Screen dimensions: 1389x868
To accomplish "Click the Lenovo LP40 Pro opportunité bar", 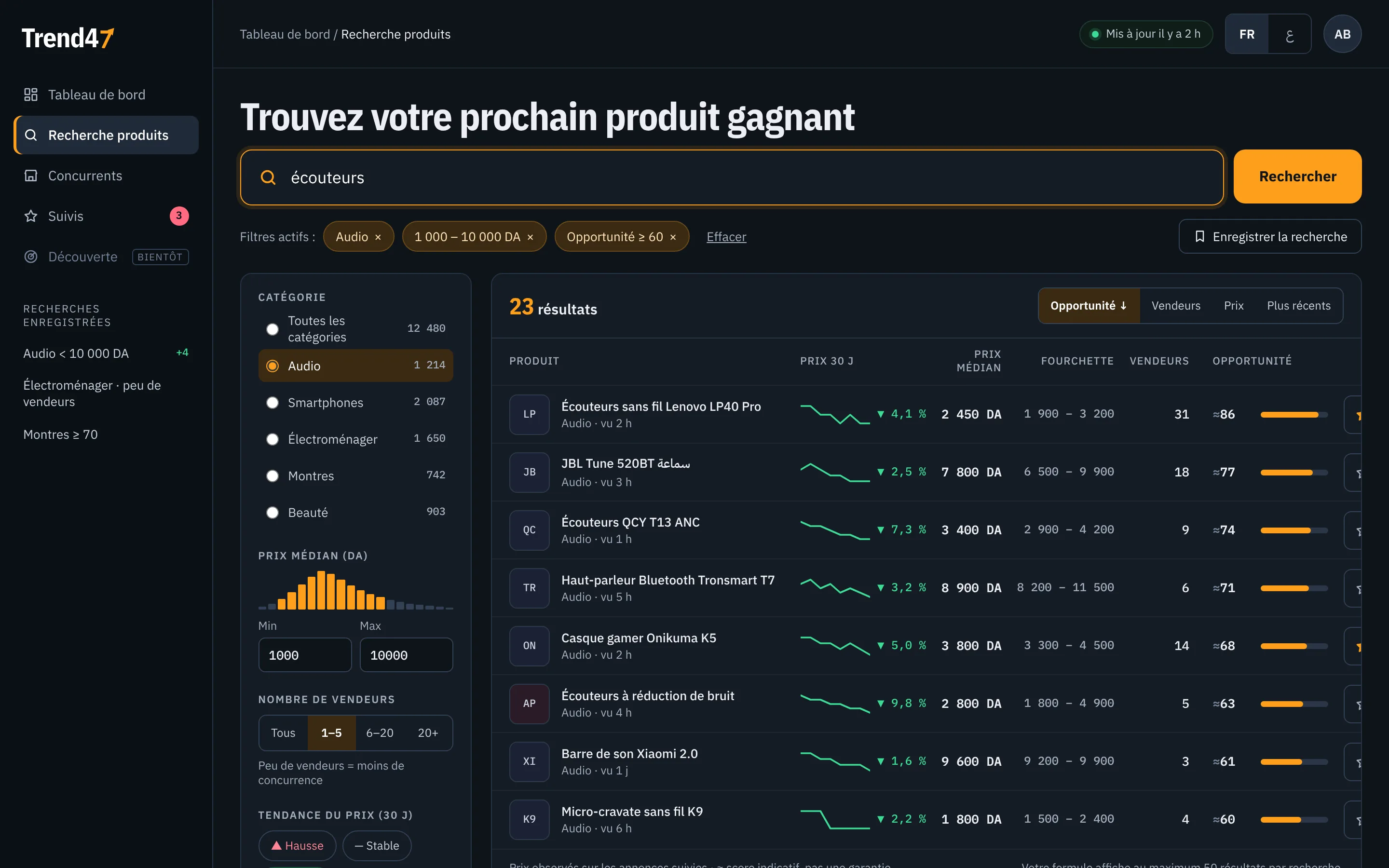I will (1294, 415).
